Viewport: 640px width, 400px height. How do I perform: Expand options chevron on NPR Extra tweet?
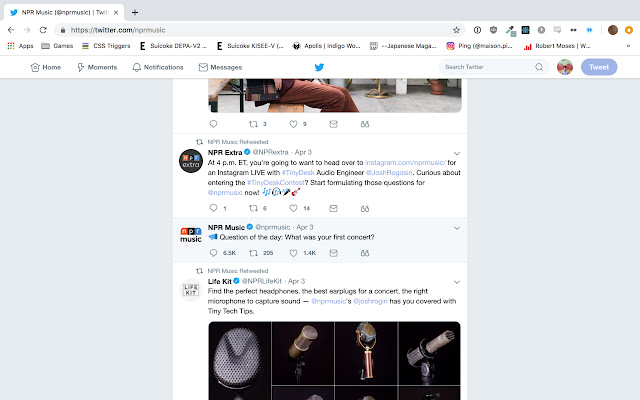coord(457,153)
